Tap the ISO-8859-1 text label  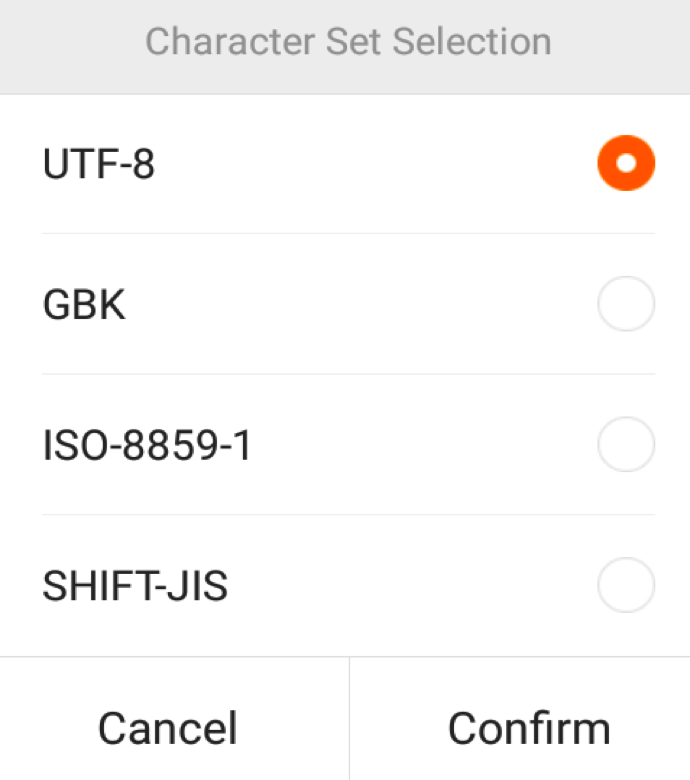tap(147, 445)
